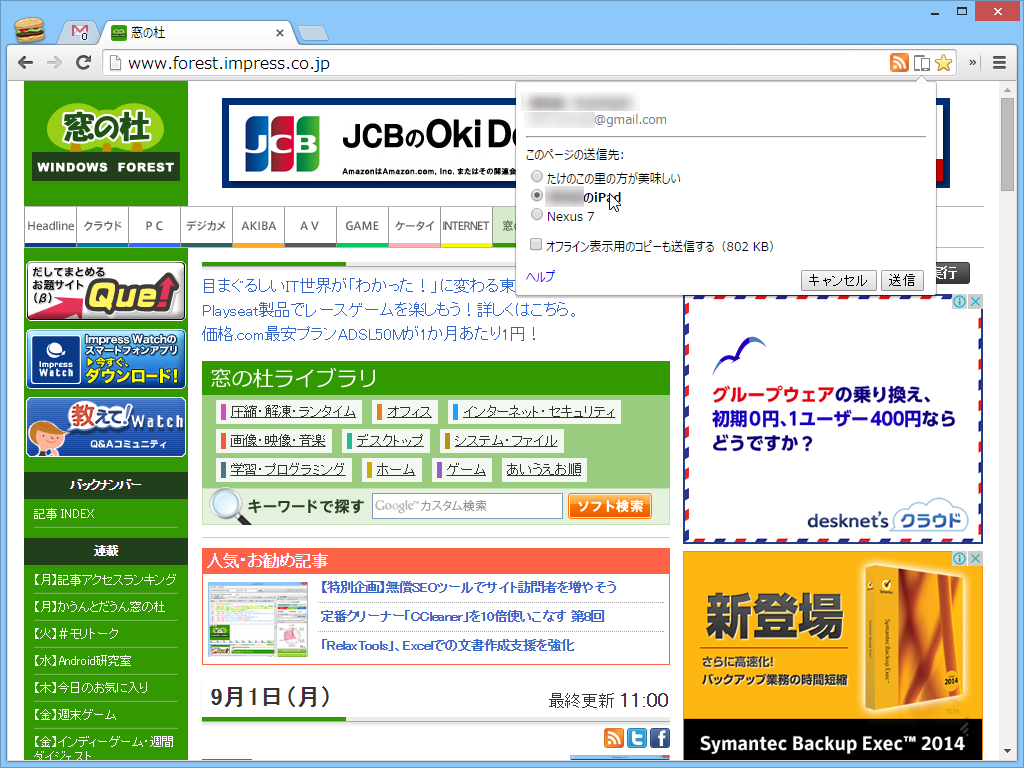Open the ヘルプ link in the dialog
1024x768 pixels.
[539, 276]
